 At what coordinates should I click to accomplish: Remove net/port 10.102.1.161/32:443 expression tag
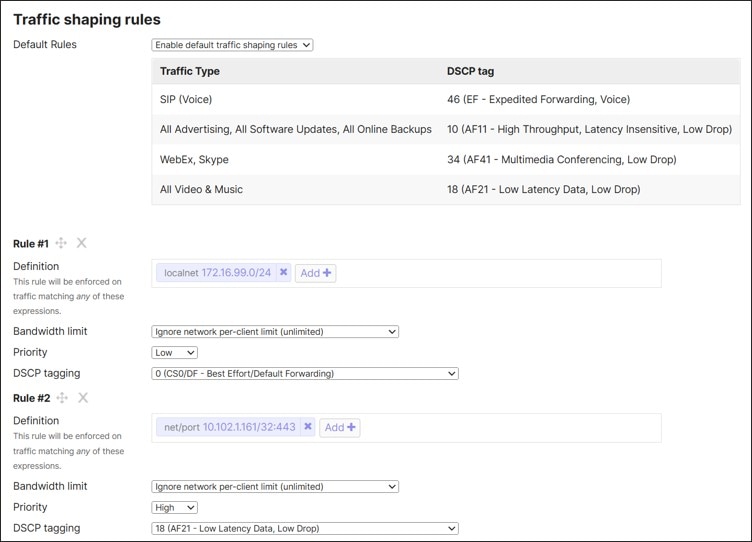tap(308, 427)
